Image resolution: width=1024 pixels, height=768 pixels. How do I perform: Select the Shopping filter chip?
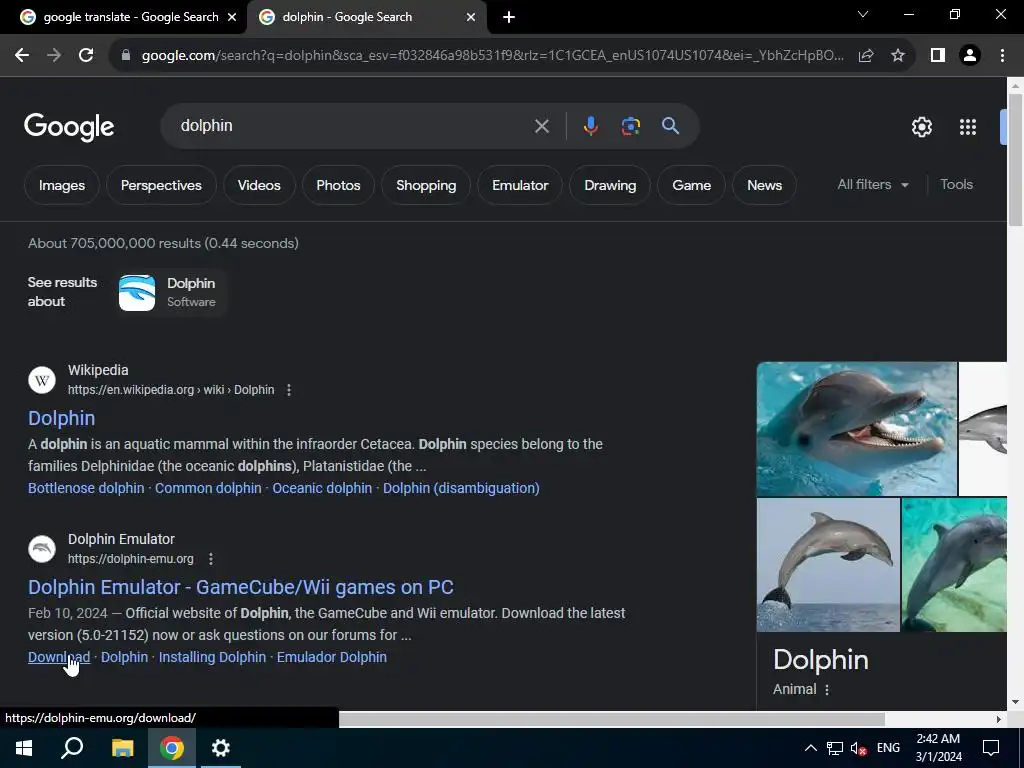(426, 185)
